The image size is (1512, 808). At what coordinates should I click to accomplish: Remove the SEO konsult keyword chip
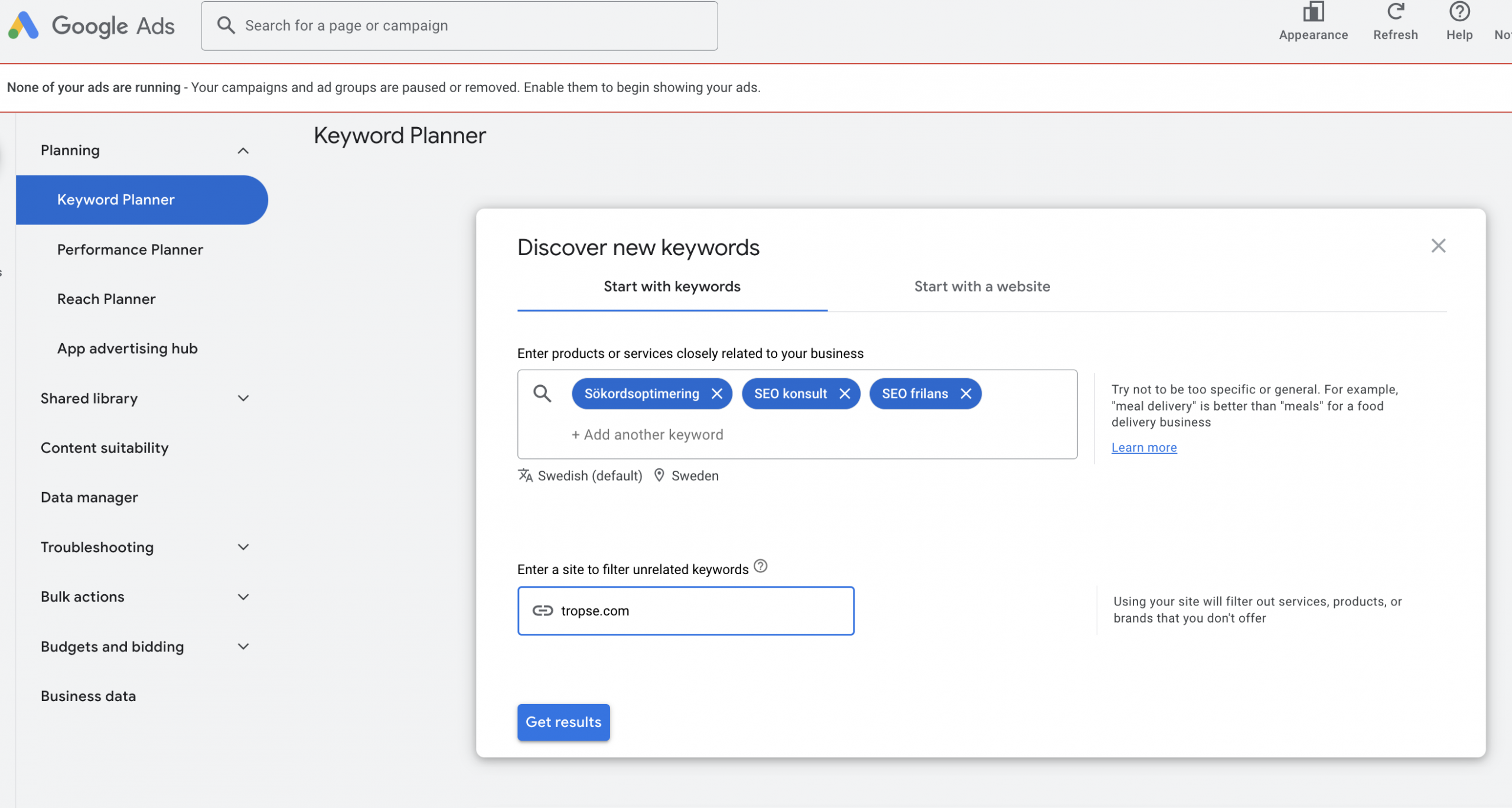coord(845,393)
